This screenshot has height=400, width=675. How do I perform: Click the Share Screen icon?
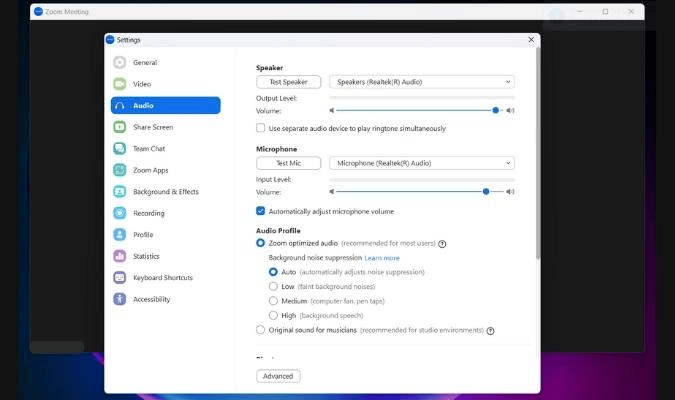click(x=119, y=127)
